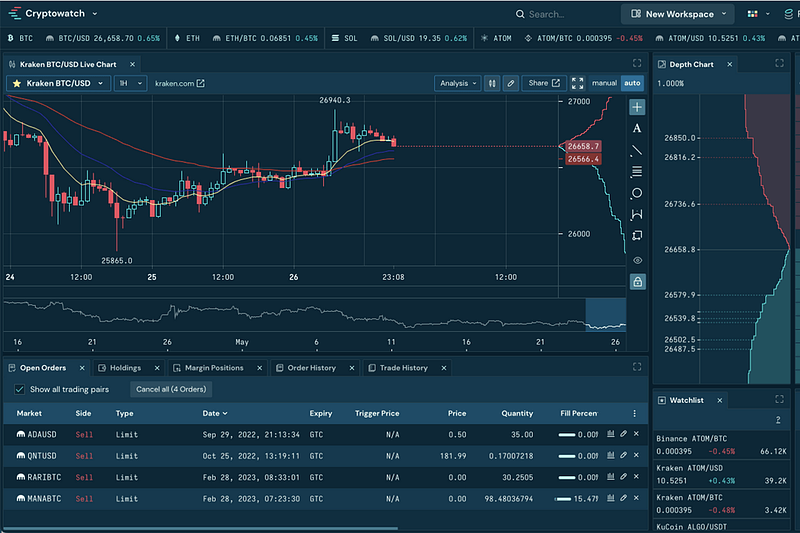
Task: Select the trend line drawing tool
Action: [x=637, y=151]
